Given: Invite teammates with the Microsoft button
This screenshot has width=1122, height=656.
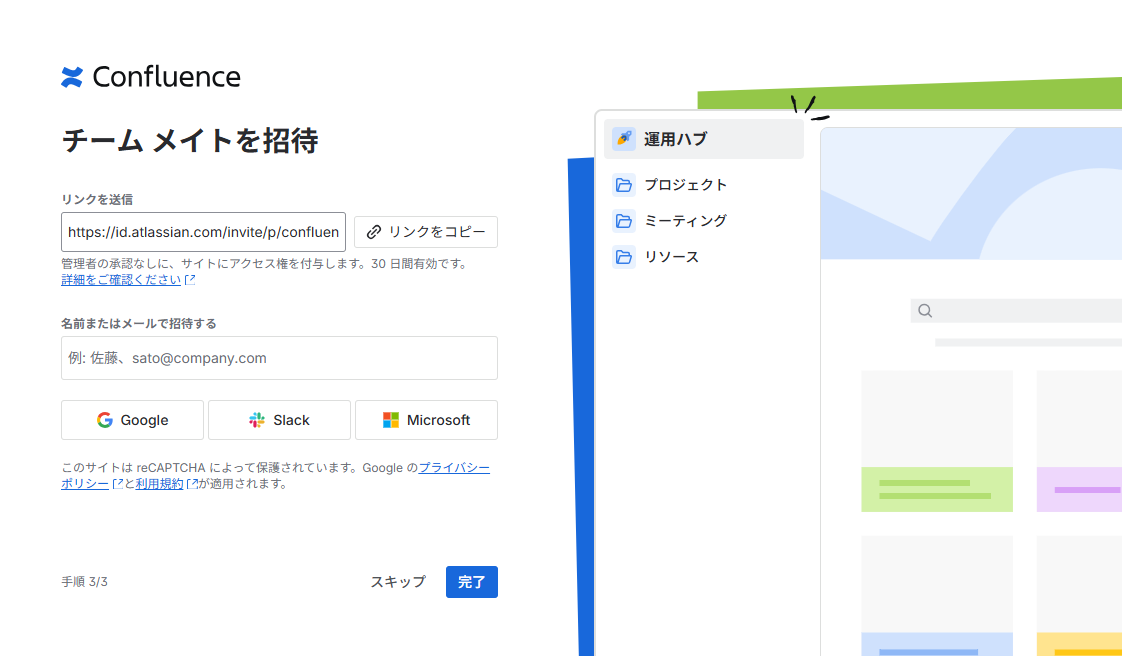Looking at the screenshot, I should tap(426, 420).
